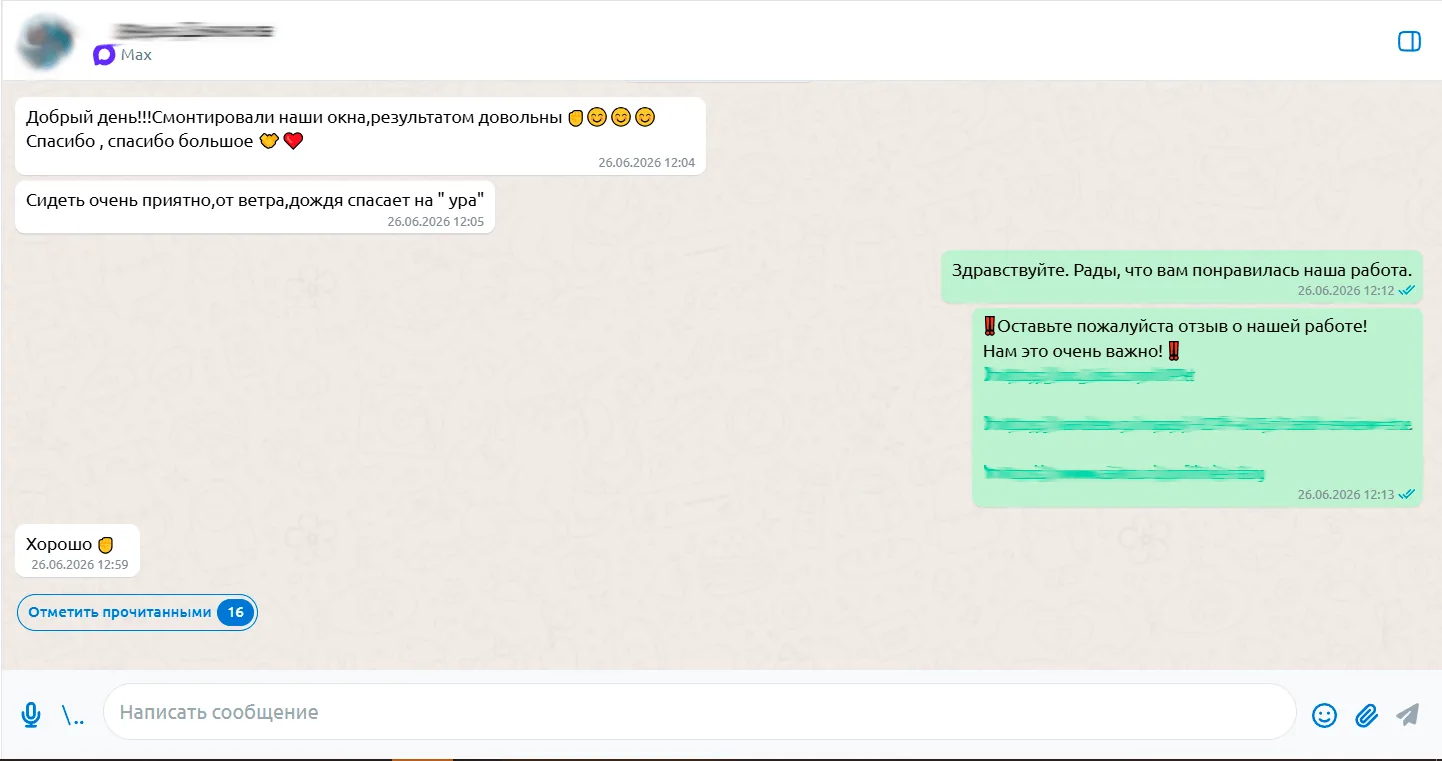The height and width of the screenshot is (761, 1442).
Task: Click timestamp 26.06.2026 12:05
Action: click(x=435, y=221)
